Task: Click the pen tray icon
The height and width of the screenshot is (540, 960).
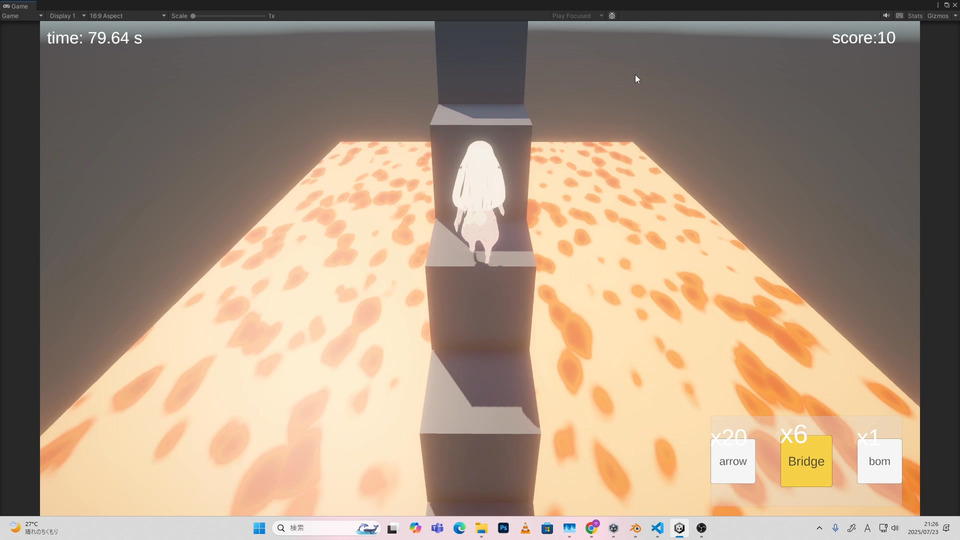Action: tap(851, 528)
